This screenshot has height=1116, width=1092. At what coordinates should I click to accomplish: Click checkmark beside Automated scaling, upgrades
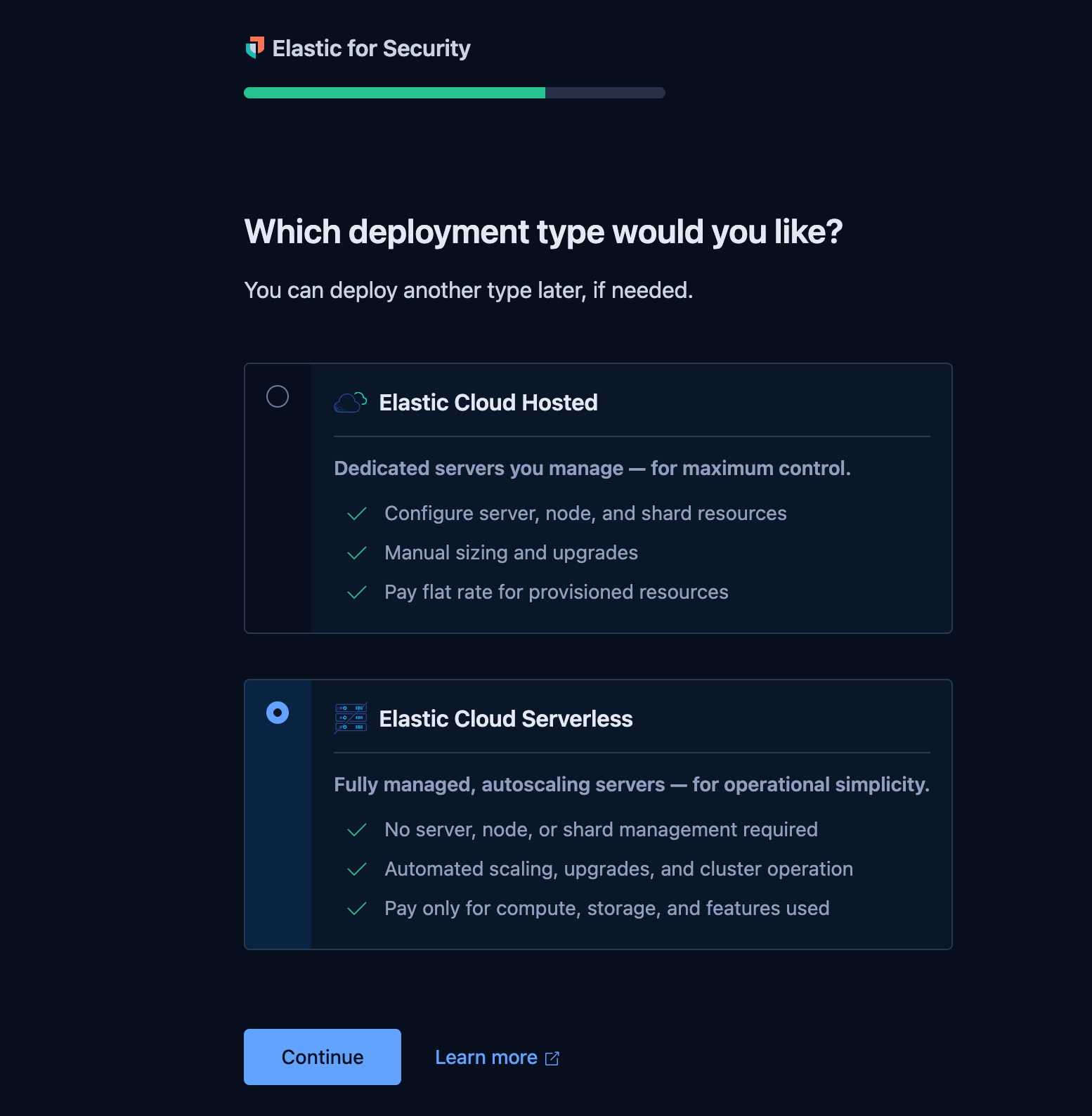pos(357,869)
